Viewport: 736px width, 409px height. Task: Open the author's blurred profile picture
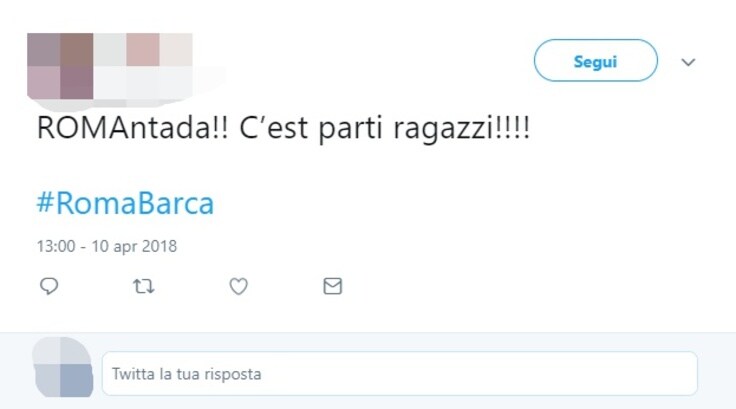[x=60, y=66]
